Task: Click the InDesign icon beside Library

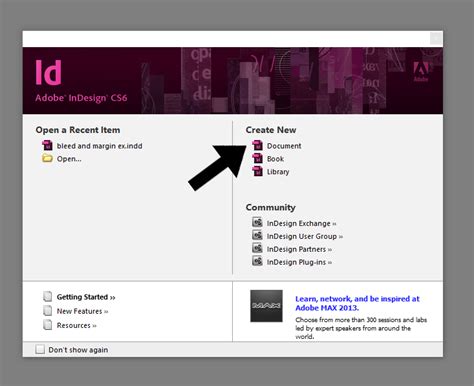Action: coord(257,171)
